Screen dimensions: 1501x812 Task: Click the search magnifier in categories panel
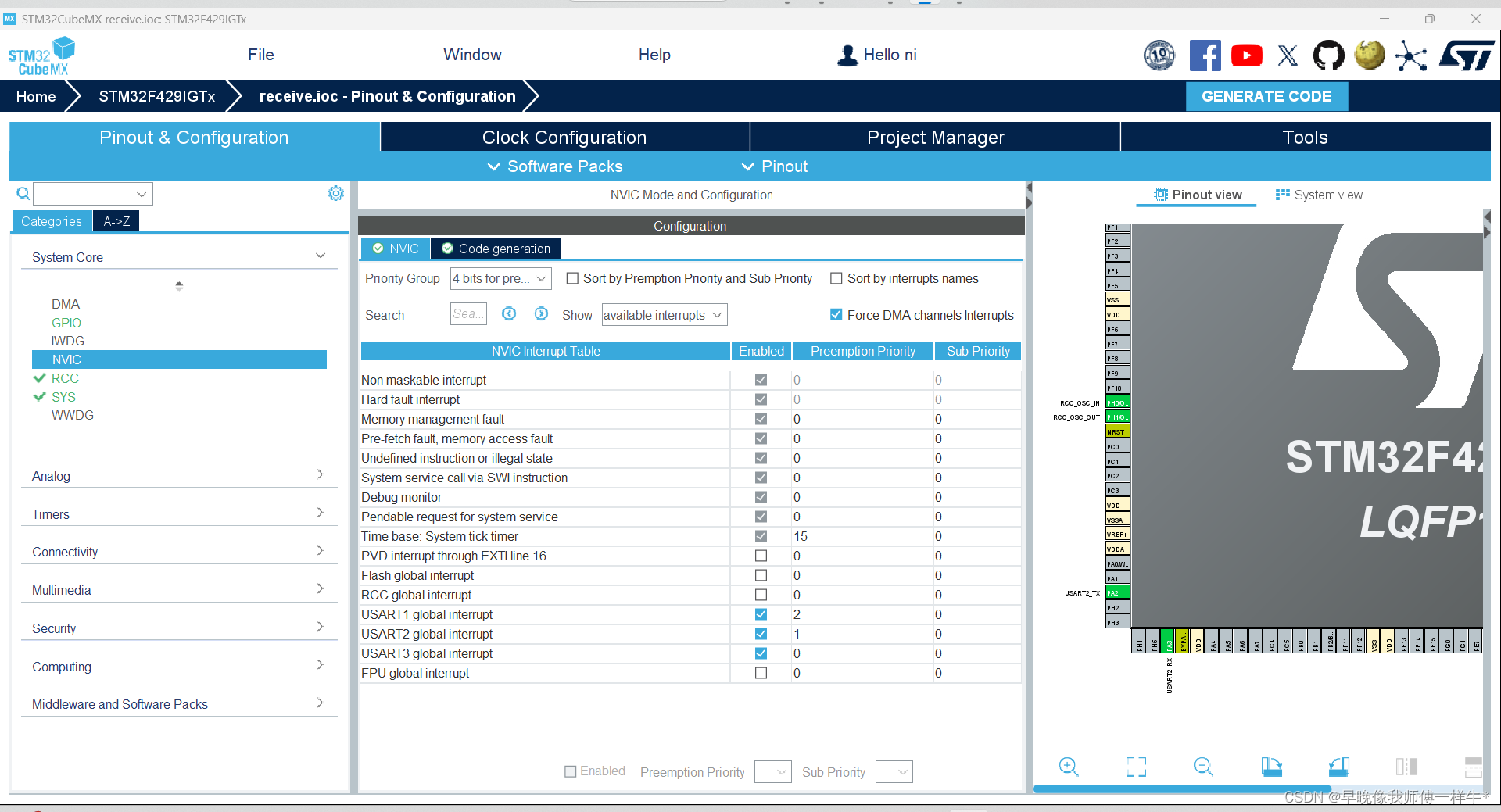click(x=23, y=194)
